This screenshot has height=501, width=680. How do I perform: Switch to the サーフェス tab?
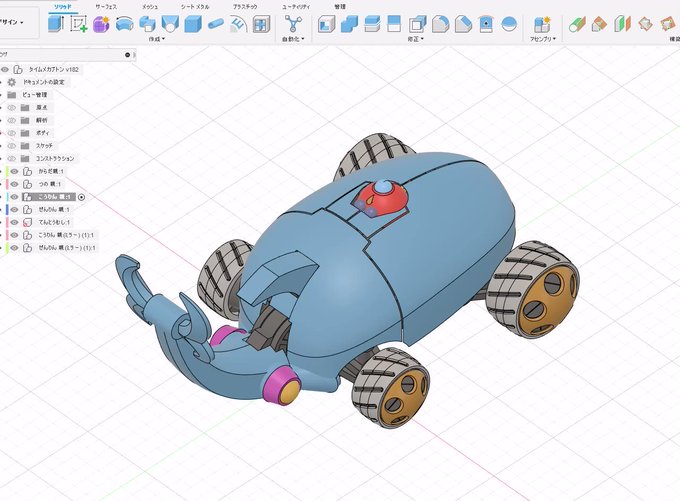pos(106,7)
